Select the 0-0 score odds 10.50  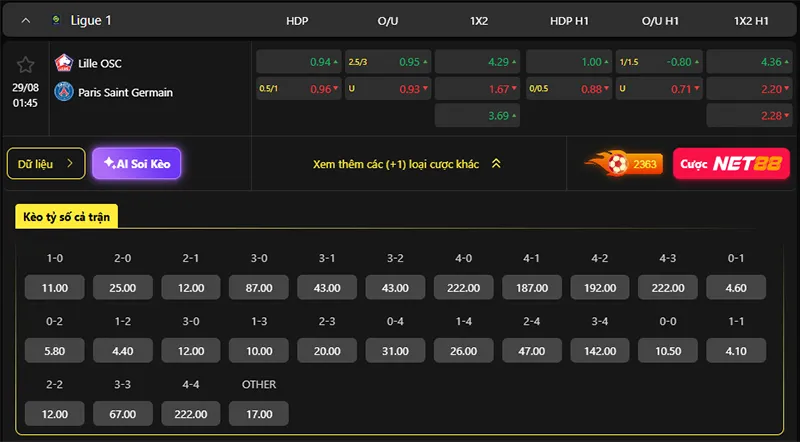coord(668,351)
